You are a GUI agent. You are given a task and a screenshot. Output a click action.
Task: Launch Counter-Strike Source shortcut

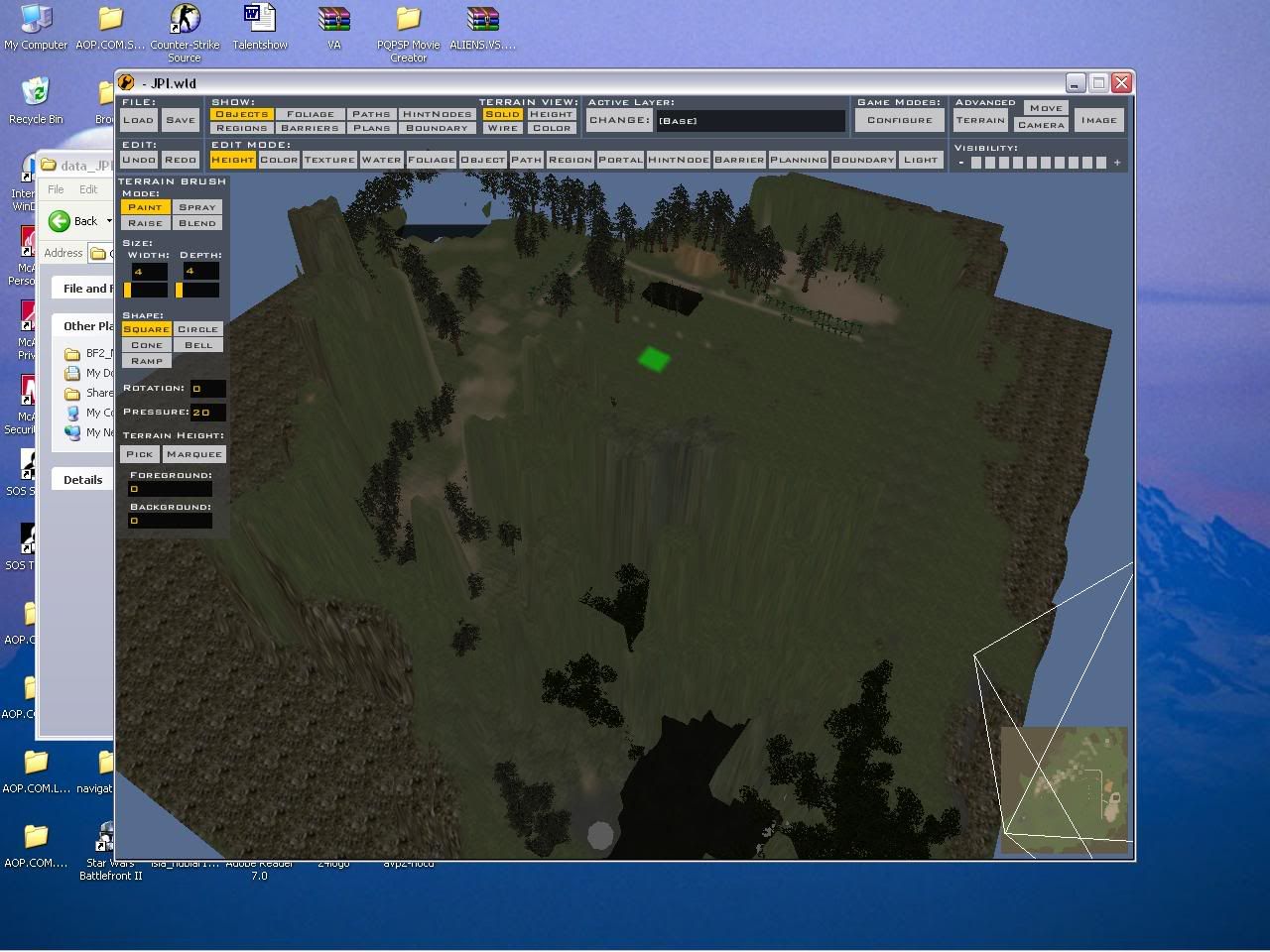point(185,33)
